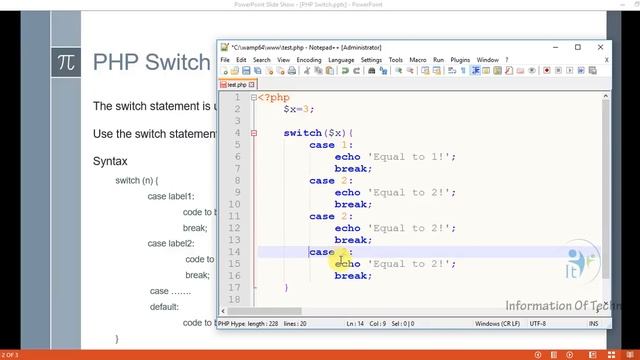Toggle the Show All Characters pilcrow icon
640x360 pixels.
[463, 71]
